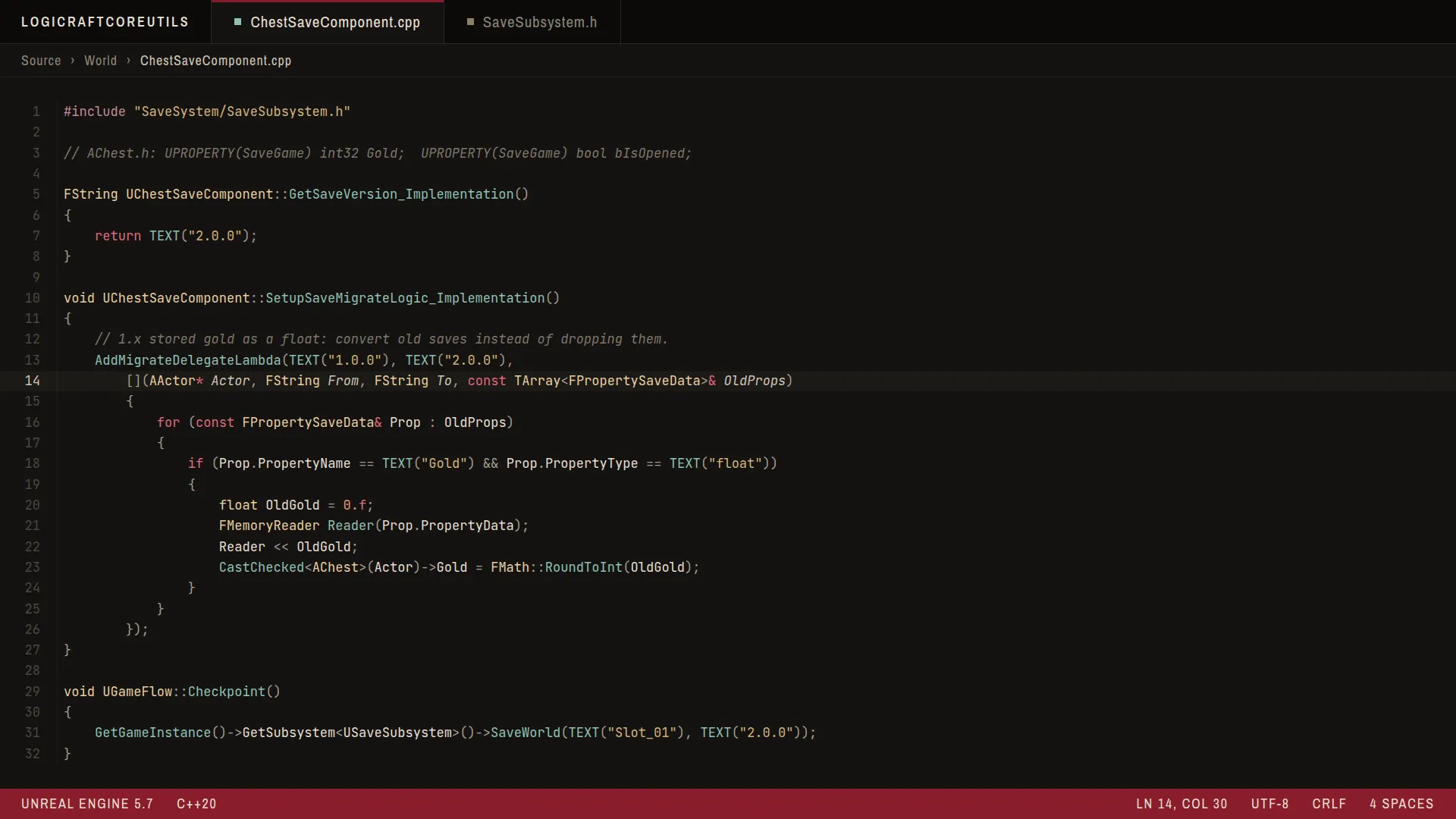Screen dimensions: 1456x819
Task: Click the return TEXT("2.0.0") statement
Action: pyautogui.click(x=176, y=236)
